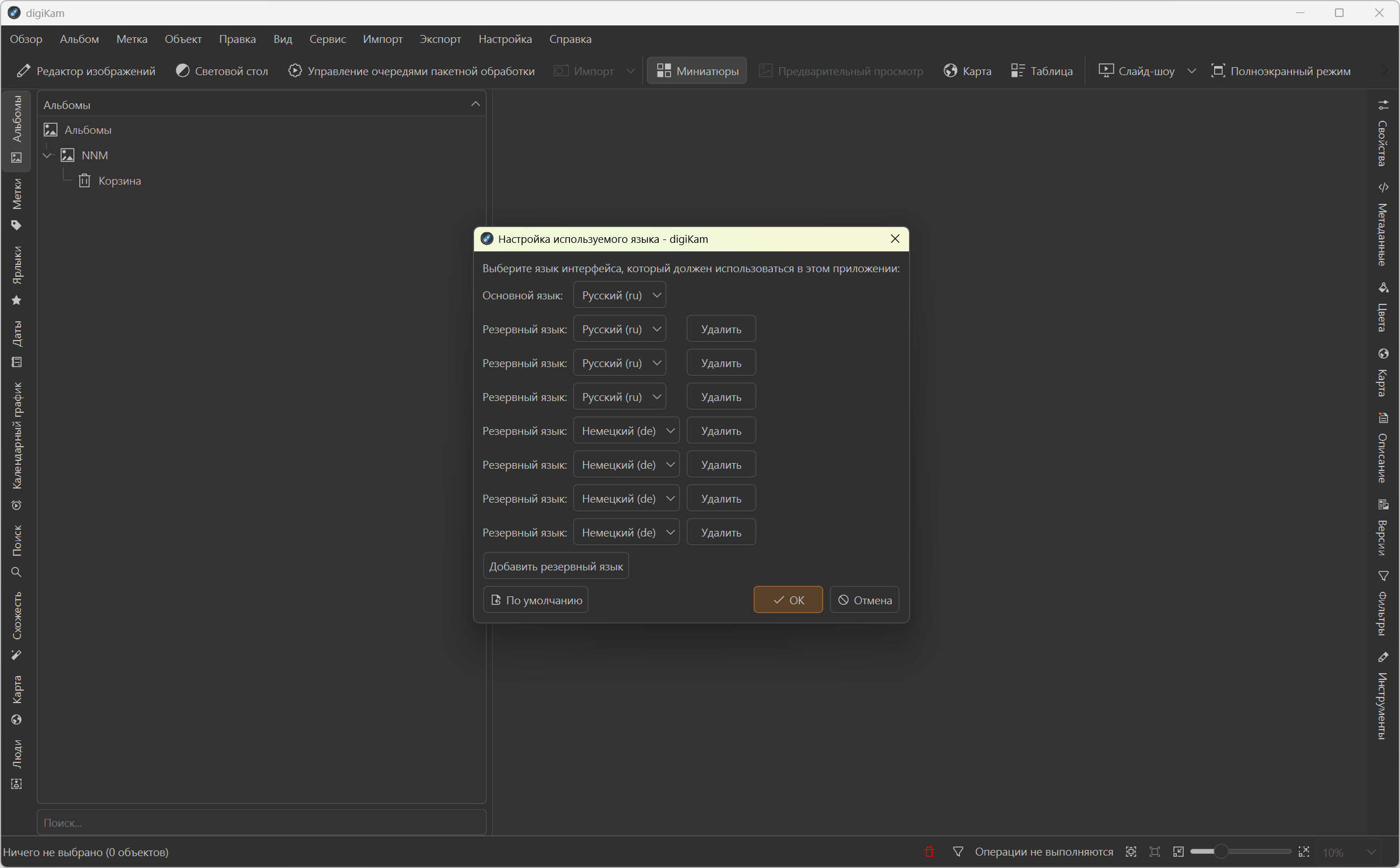Open the first fallback language Русский combo box

click(x=619, y=329)
